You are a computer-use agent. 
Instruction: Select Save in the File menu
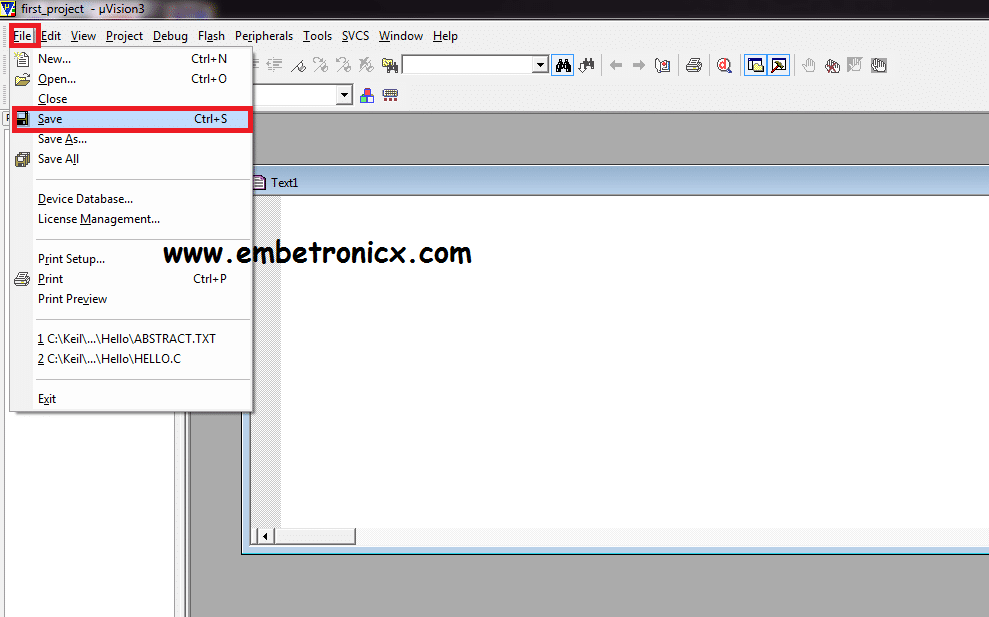131,119
